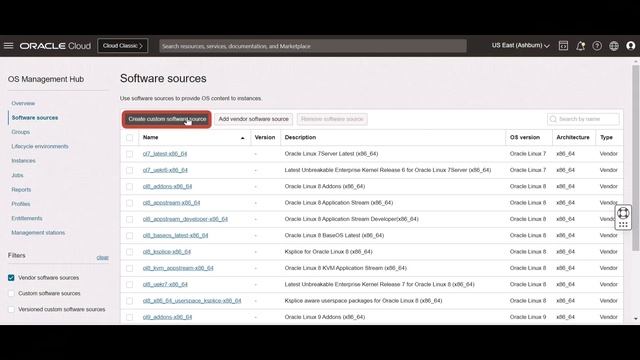Focus the global resources search bar
640x360 pixels.
coord(313,46)
